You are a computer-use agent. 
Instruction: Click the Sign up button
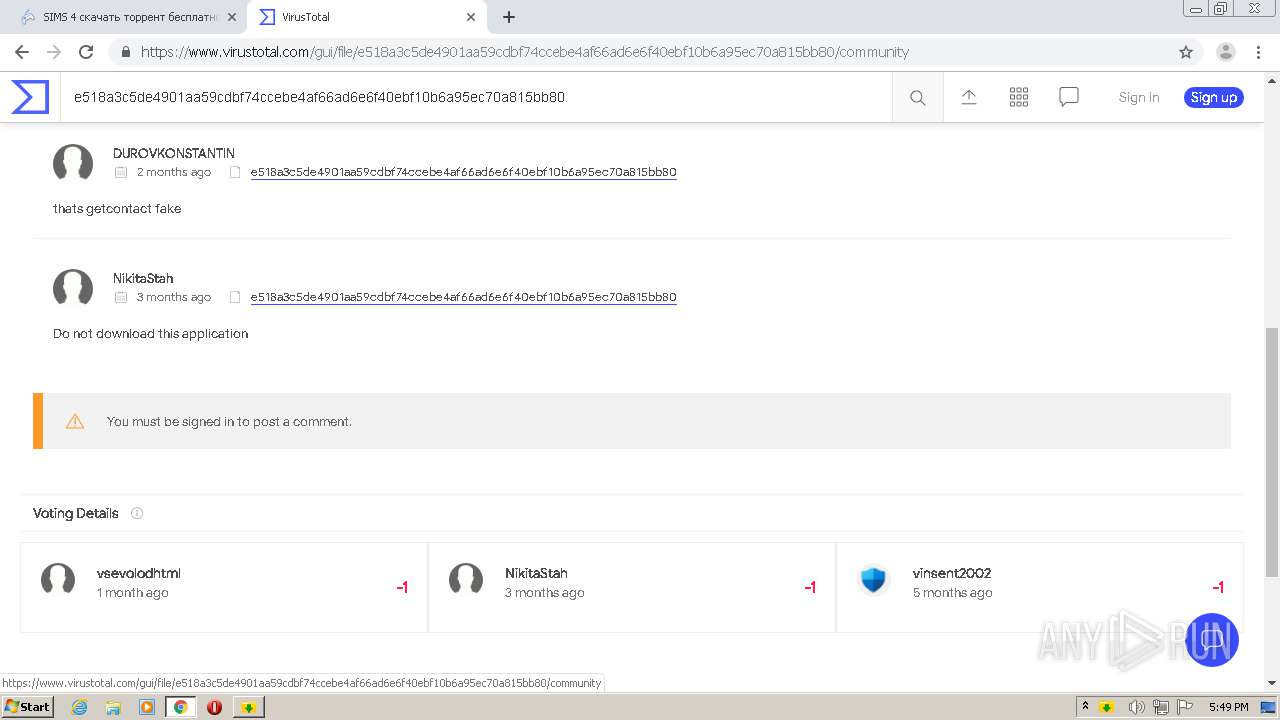point(1214,97)
